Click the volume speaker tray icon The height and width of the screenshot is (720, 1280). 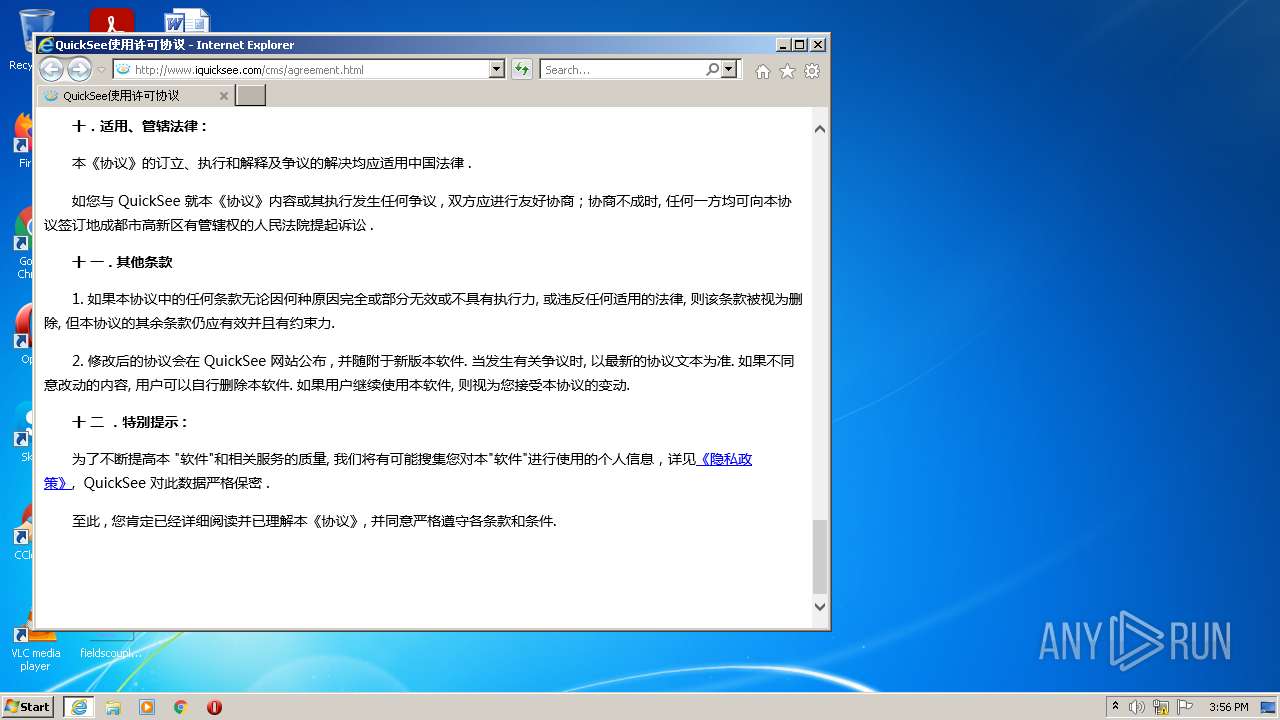click(1137, 707)
